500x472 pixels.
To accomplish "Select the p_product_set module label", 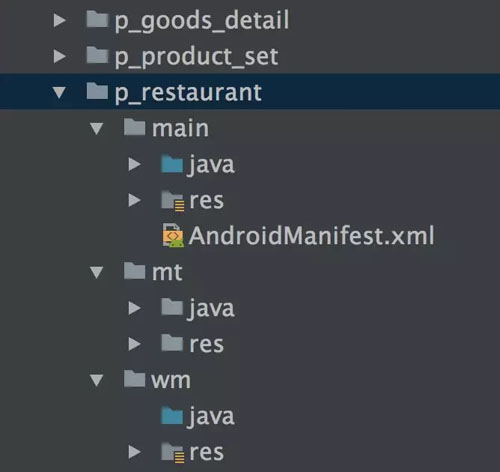I will click(x=197, y=57).
